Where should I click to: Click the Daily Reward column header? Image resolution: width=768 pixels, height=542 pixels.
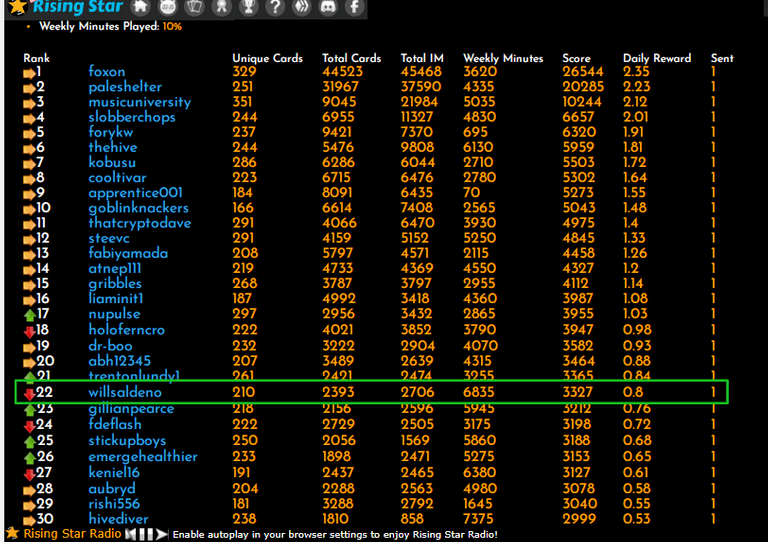coord(657,58)
